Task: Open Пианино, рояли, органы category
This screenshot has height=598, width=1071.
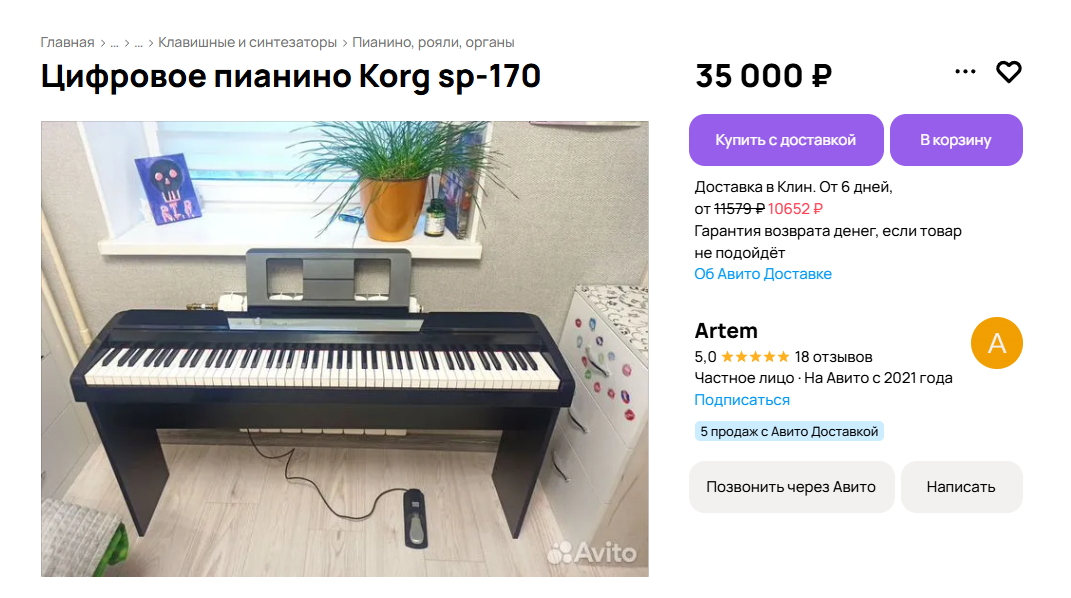Action: tap(433, 42)
